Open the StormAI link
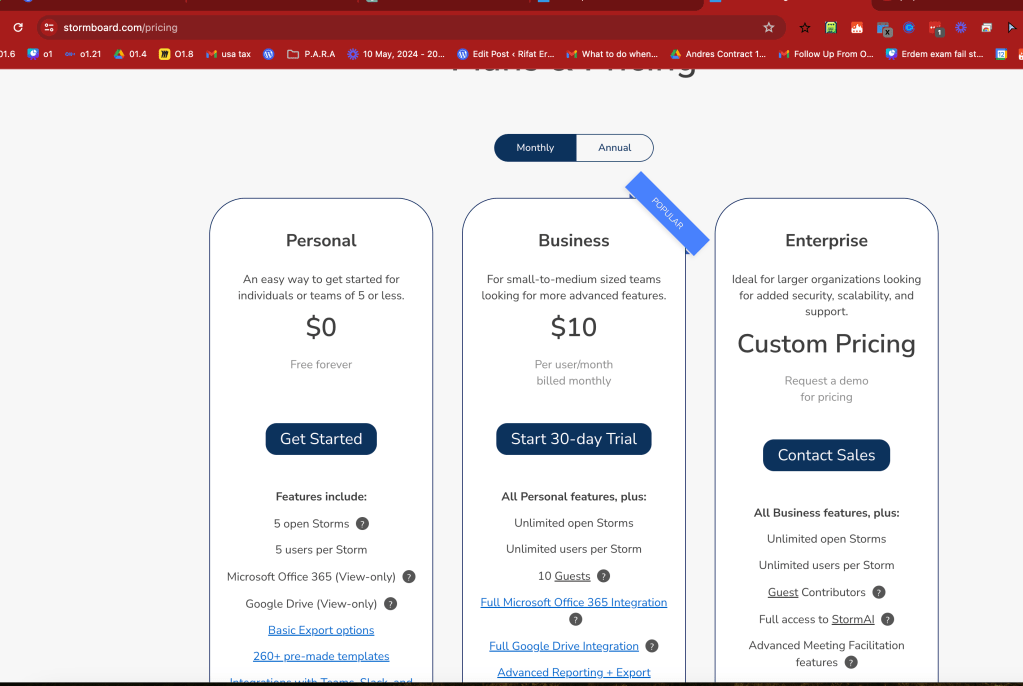The height and width of the screenshot is (686, 1023). point(853,619)
